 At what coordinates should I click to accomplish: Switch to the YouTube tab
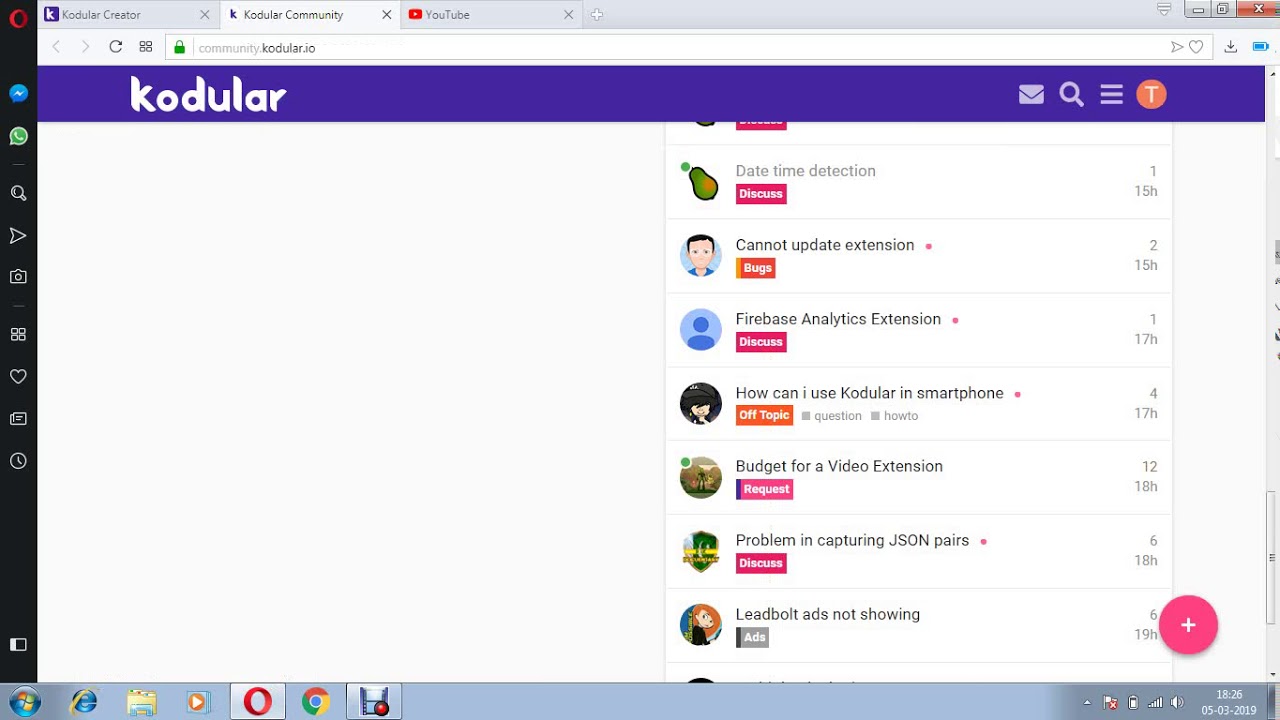(490, 15)
